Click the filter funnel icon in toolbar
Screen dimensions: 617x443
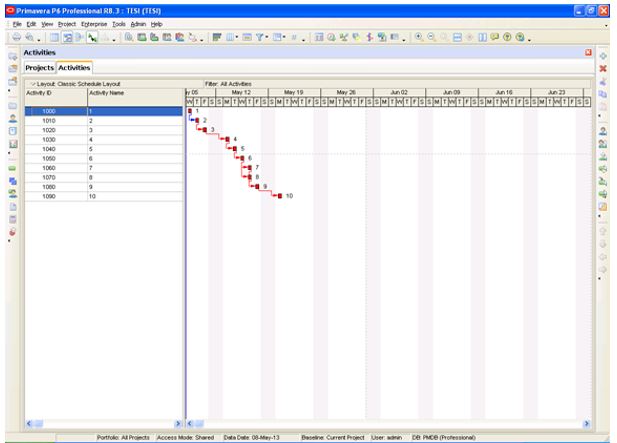click(x=258, y=37)
